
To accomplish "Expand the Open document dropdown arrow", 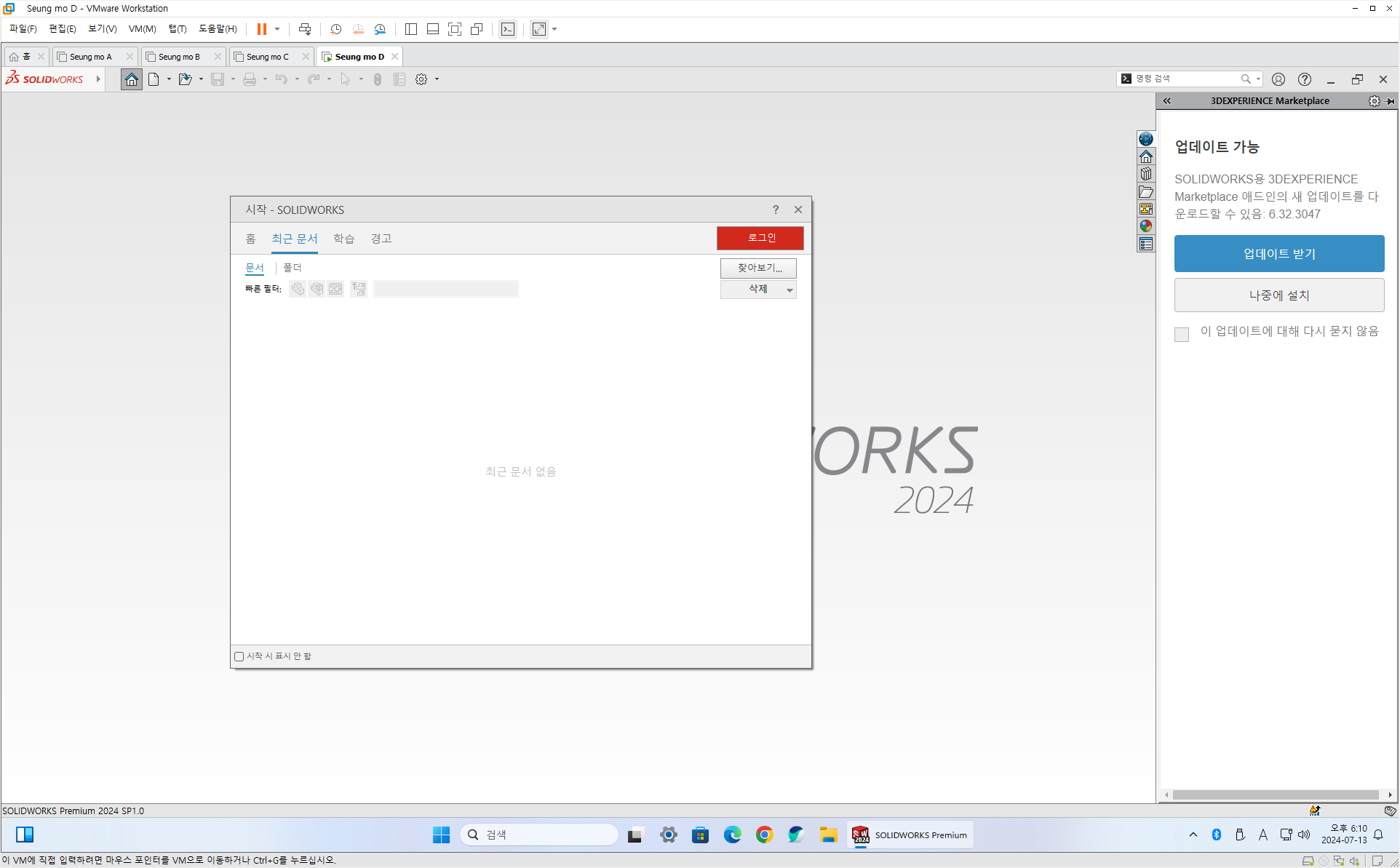I will coord(201,79).
